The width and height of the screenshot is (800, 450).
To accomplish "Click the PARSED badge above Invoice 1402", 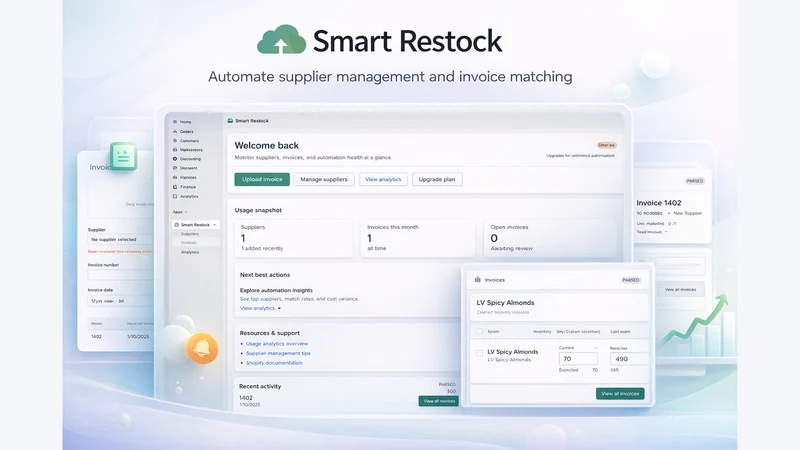I will point(694,181).
